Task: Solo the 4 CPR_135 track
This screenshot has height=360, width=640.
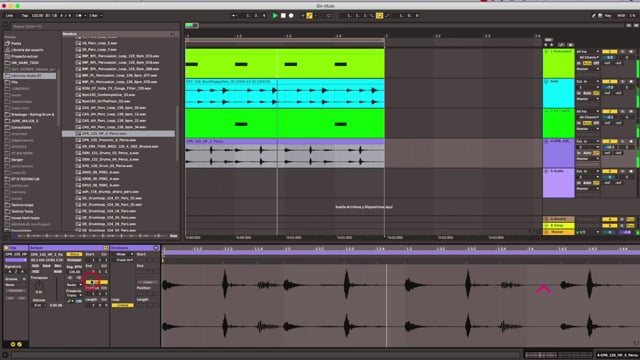Action: pos(622,142)
